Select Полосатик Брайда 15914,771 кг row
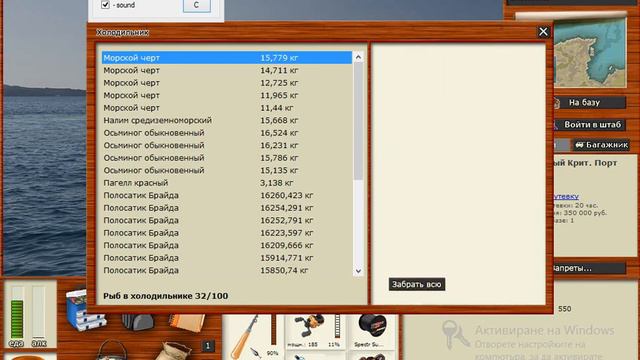This screenshot has width=640, height=360. tap(227, 258)
